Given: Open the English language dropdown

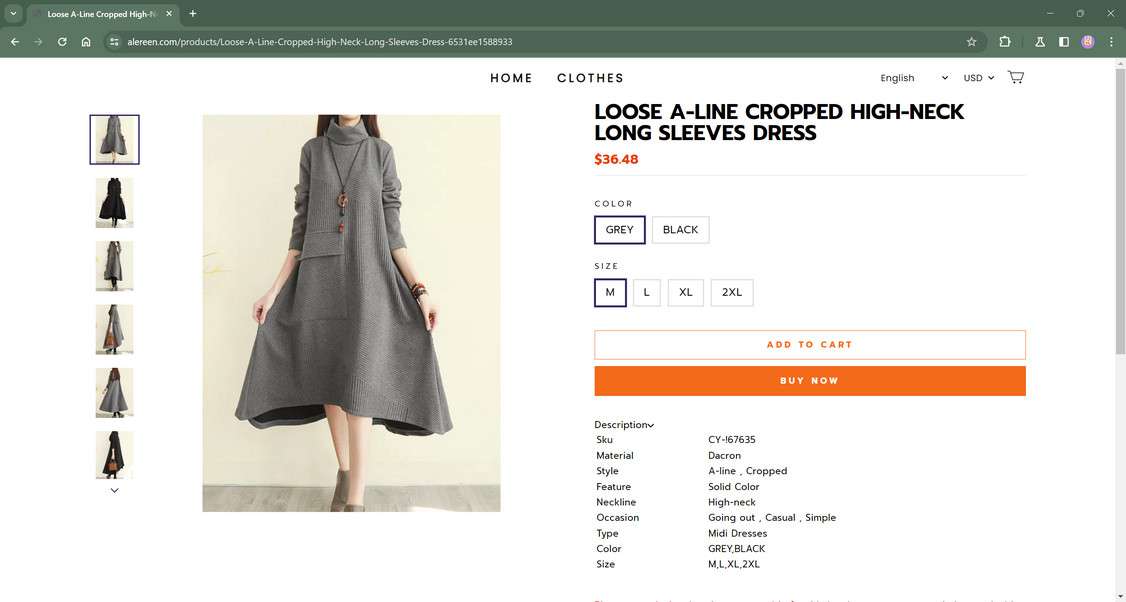Looking at the screenshot, I should [x=912, y=77].
